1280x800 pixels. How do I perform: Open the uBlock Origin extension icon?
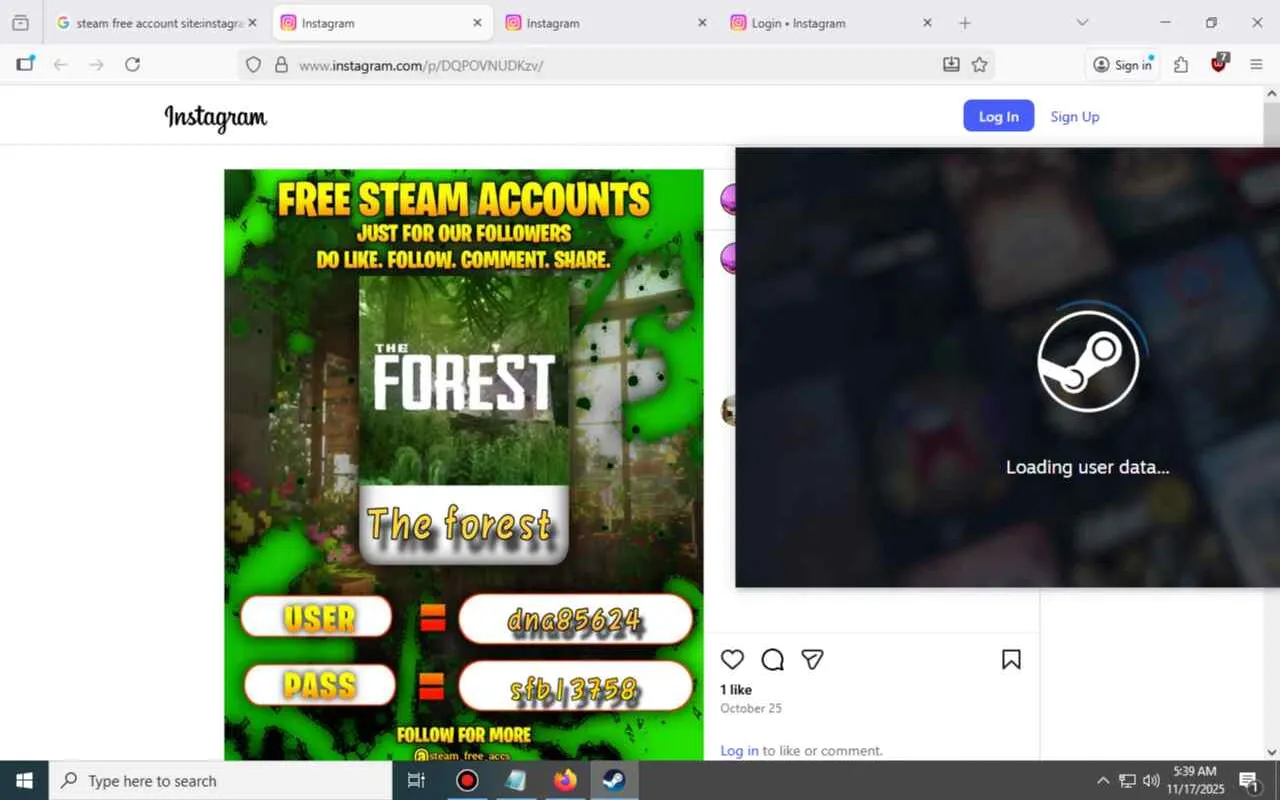(1218, 64)
